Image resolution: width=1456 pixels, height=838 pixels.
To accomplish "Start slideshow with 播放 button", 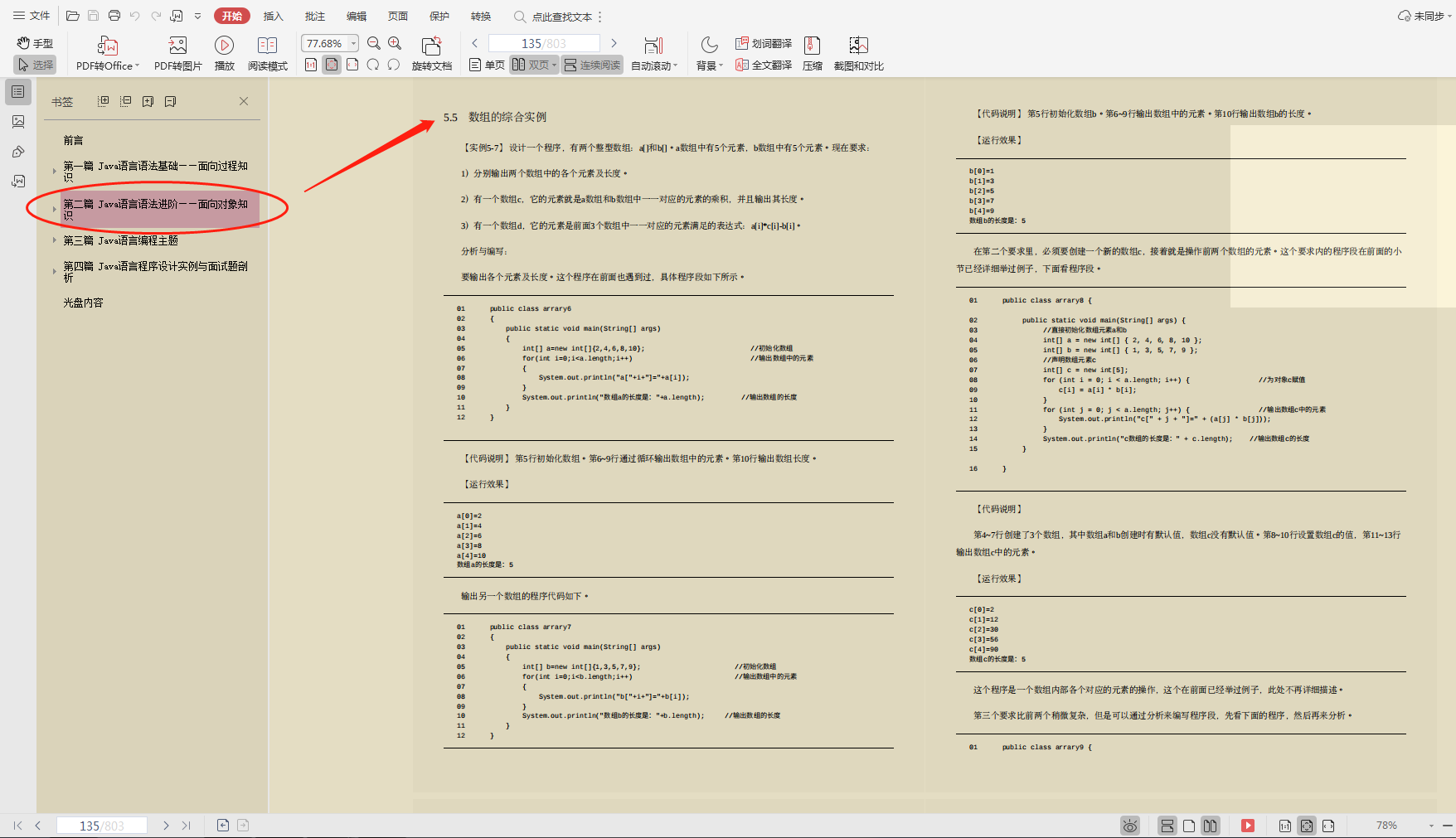I will [x=224, y=54].
